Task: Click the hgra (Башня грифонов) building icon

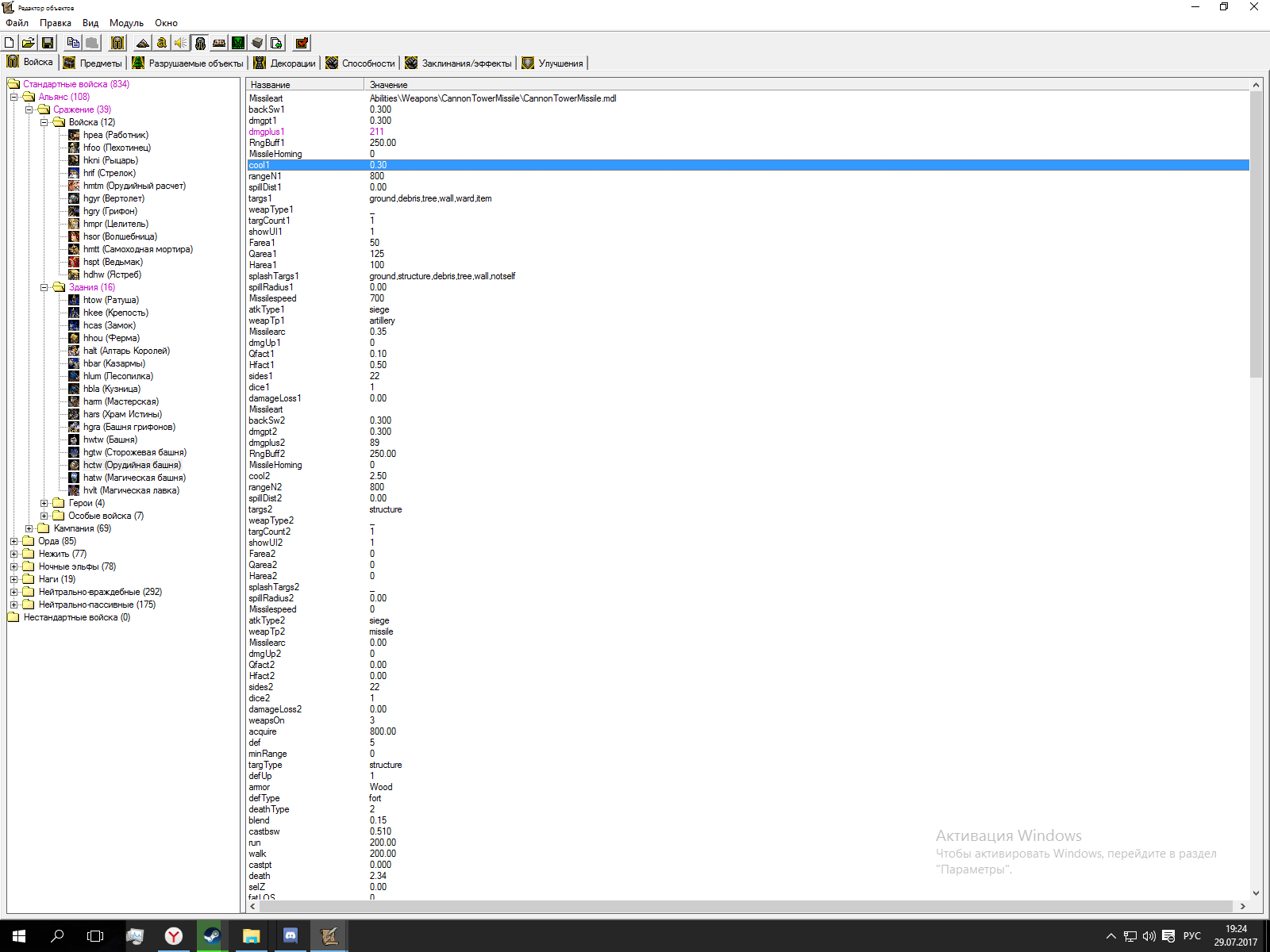Action: click(74, 427)
